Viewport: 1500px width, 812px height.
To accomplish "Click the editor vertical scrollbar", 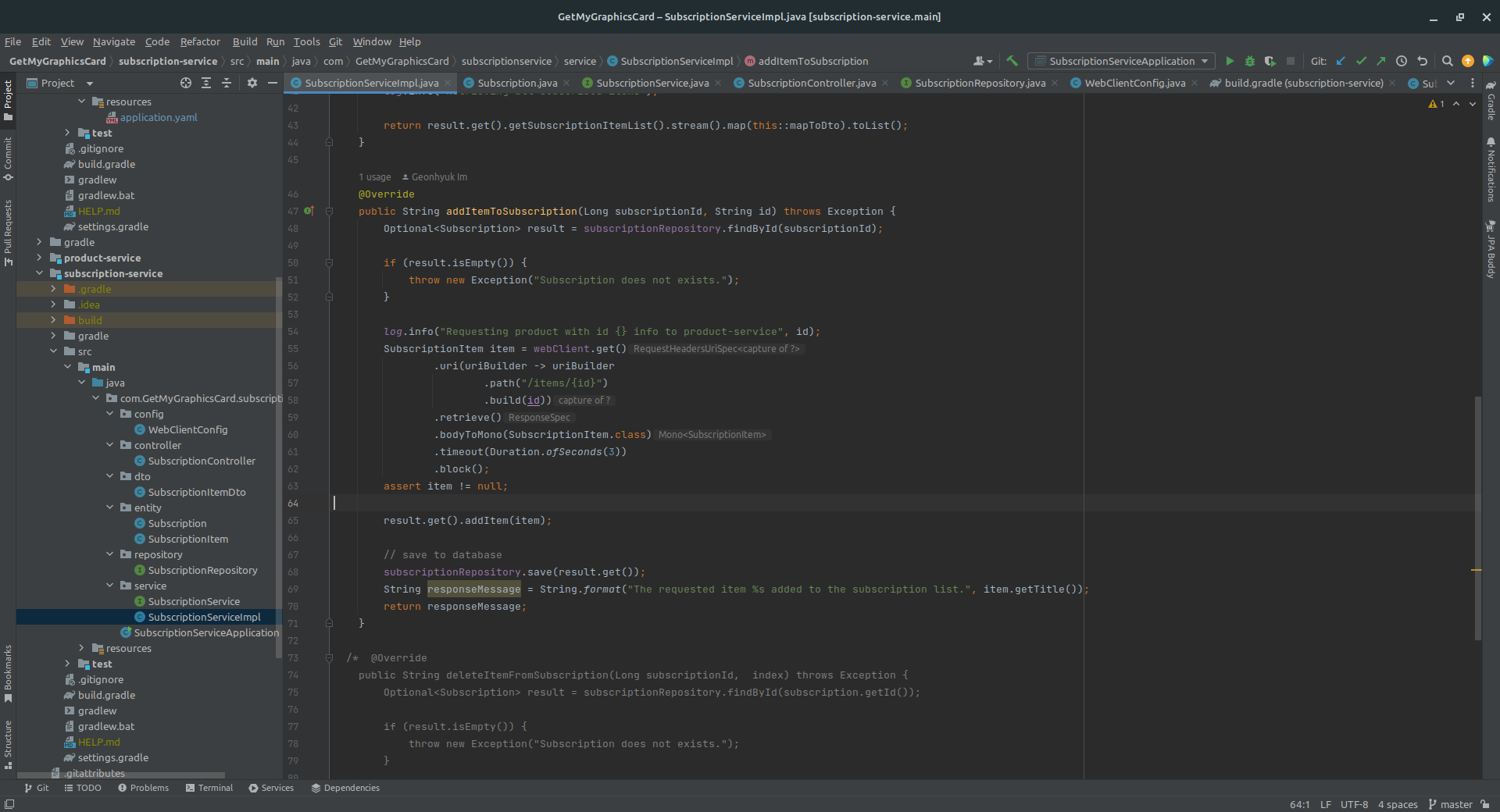I will pyautogui.click(x=1477, y=515).
